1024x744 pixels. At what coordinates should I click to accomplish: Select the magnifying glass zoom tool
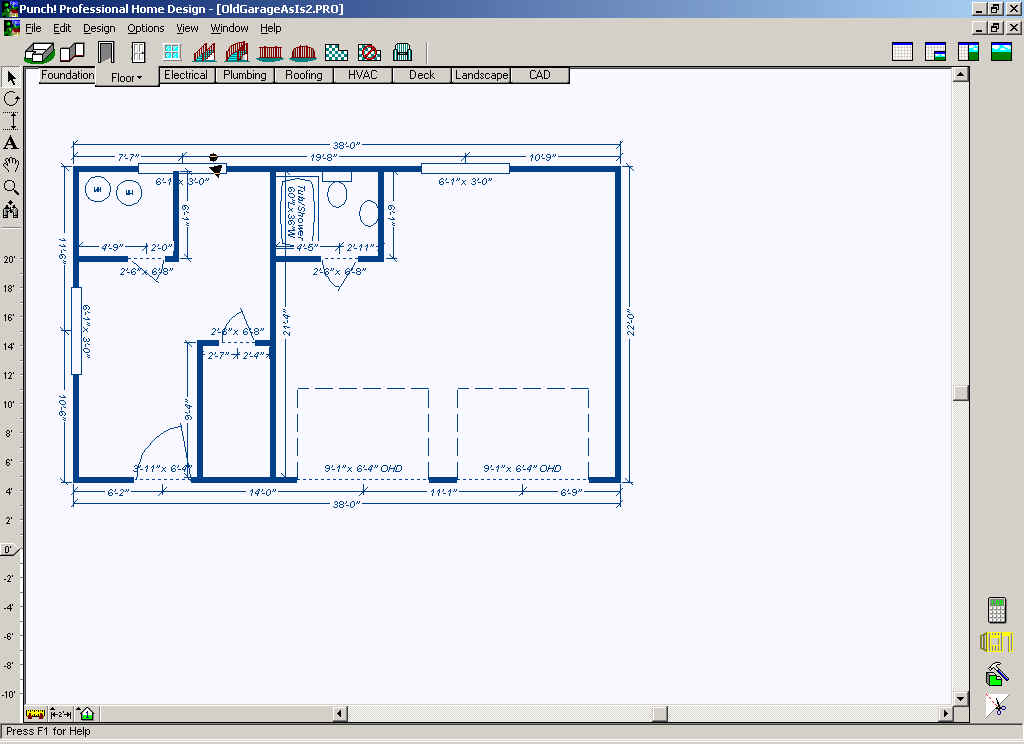click(11, 187)
